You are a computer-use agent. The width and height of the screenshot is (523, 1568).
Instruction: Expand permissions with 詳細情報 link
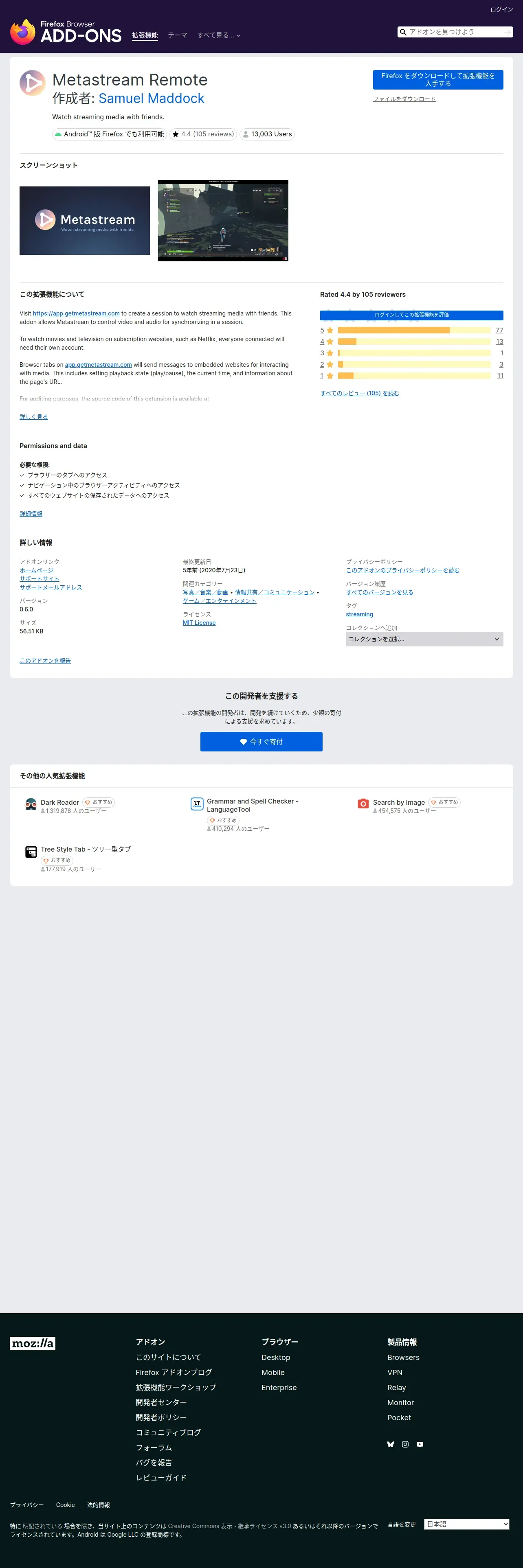[x=31, y=514]
